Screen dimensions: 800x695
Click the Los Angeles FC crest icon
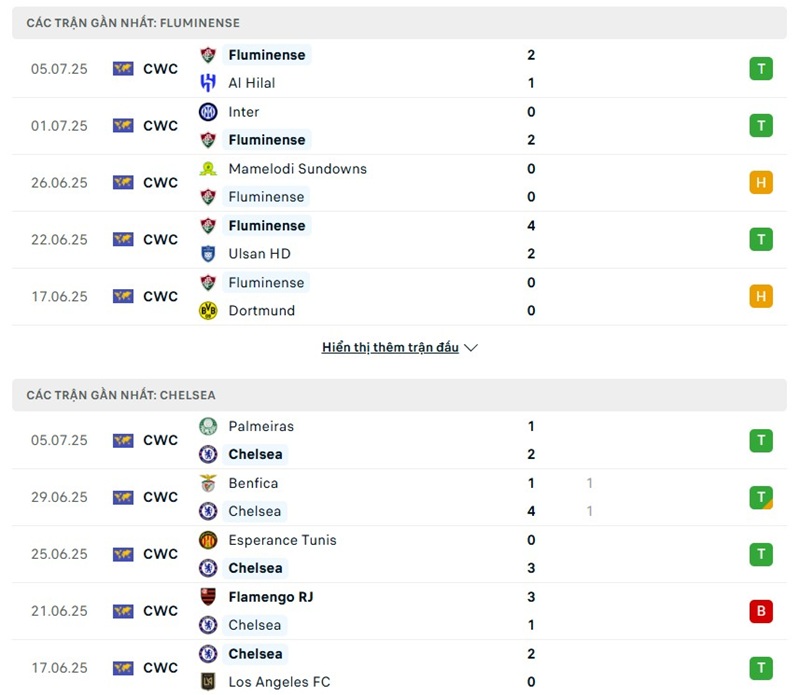[x=208, y=682]
